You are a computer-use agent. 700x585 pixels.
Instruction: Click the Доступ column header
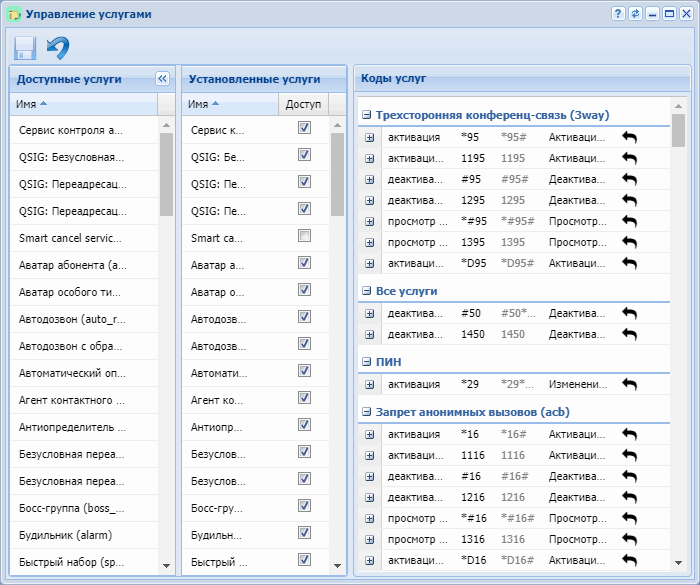[x=303, y=104]
